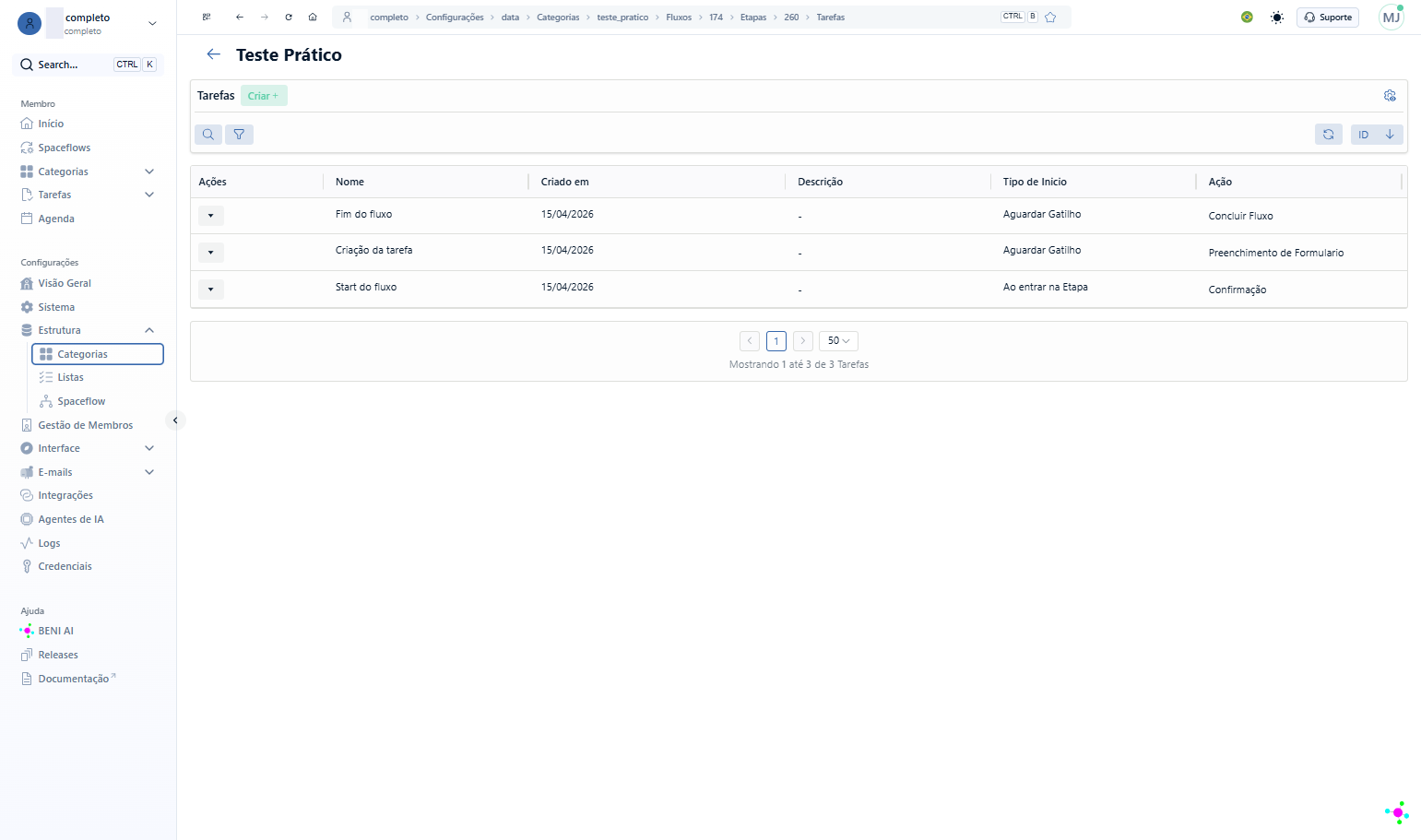Open the panel icon left of navigation arrows
The image size is (1421, 840).
[x=207, y=18]
